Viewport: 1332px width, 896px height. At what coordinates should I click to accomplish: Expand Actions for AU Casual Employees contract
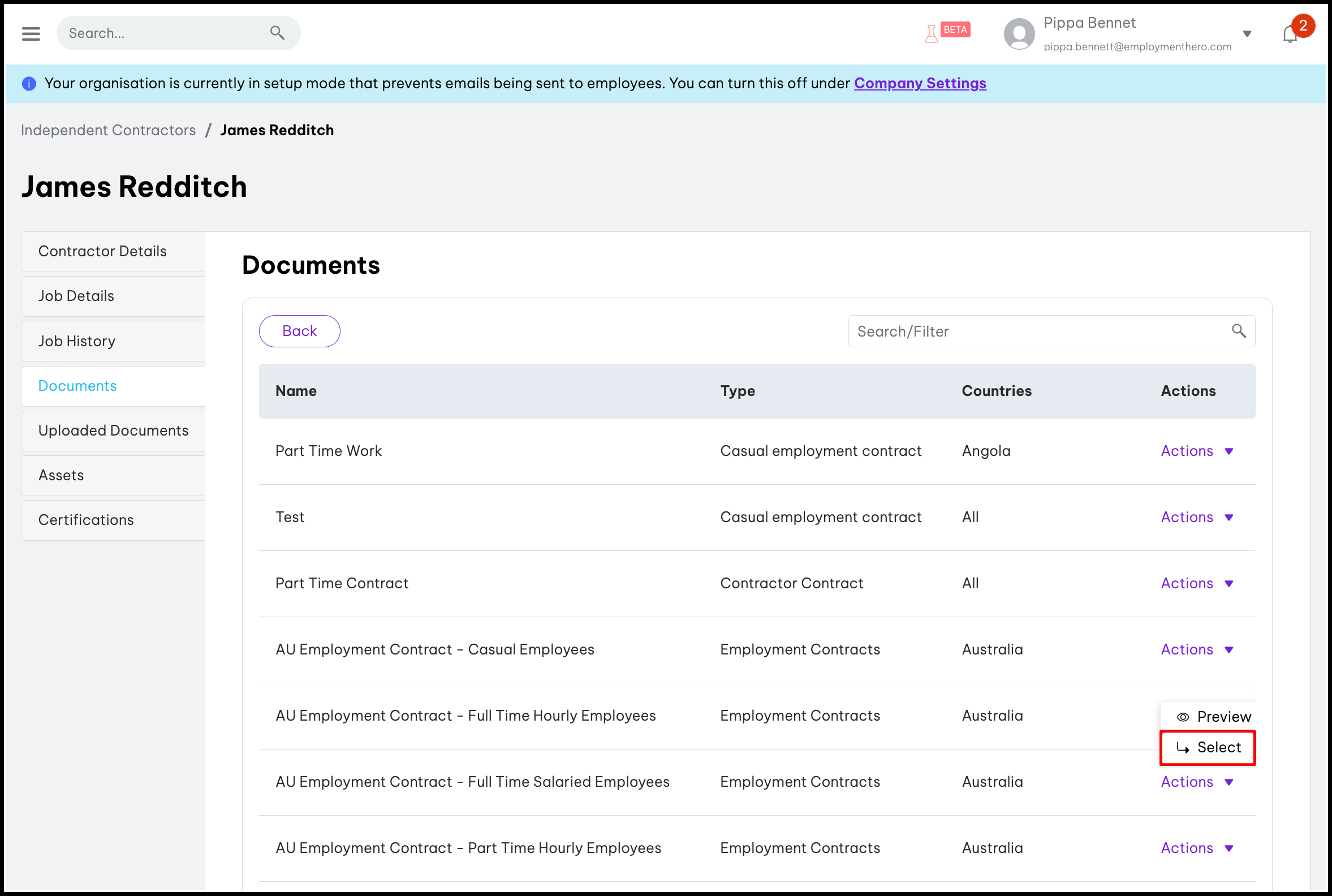tap(1197, 650)
